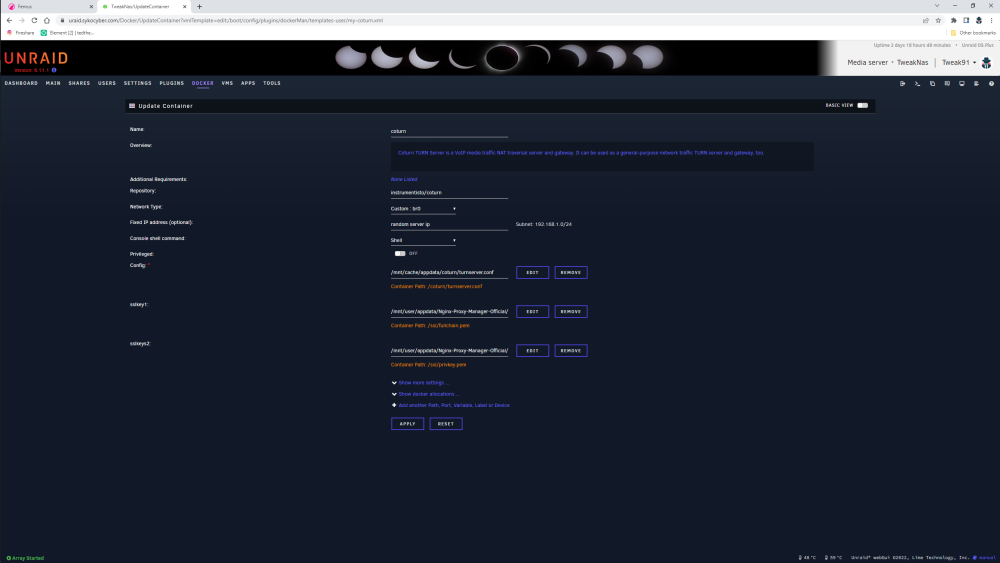Image resolution: width=1000 pixels, height=563 pixels.
Task: Open the system log icon
Action: click(x=976, y=84)
